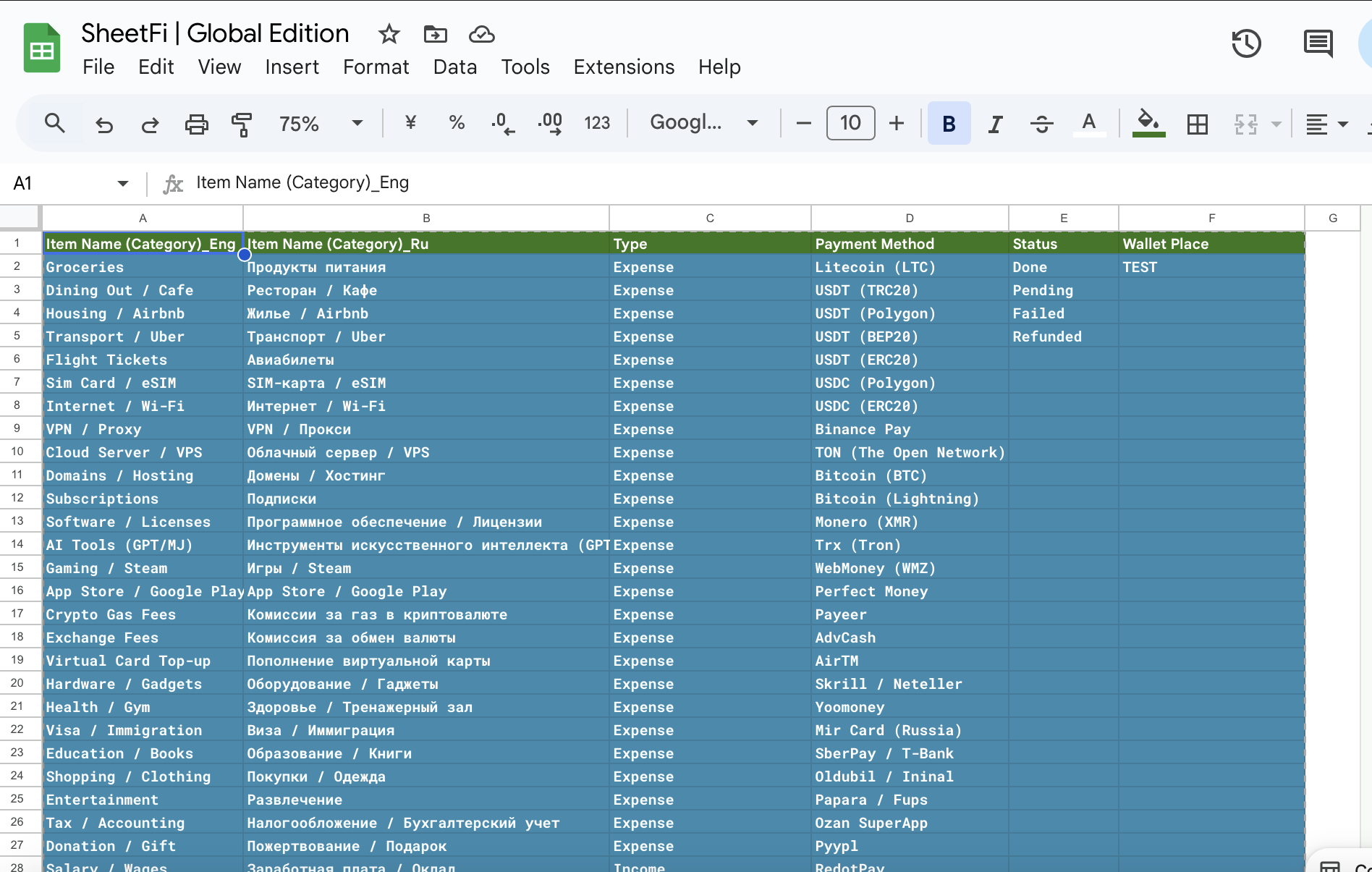
Task: Toggle Italic text formatting
Action: click(996, 124)
